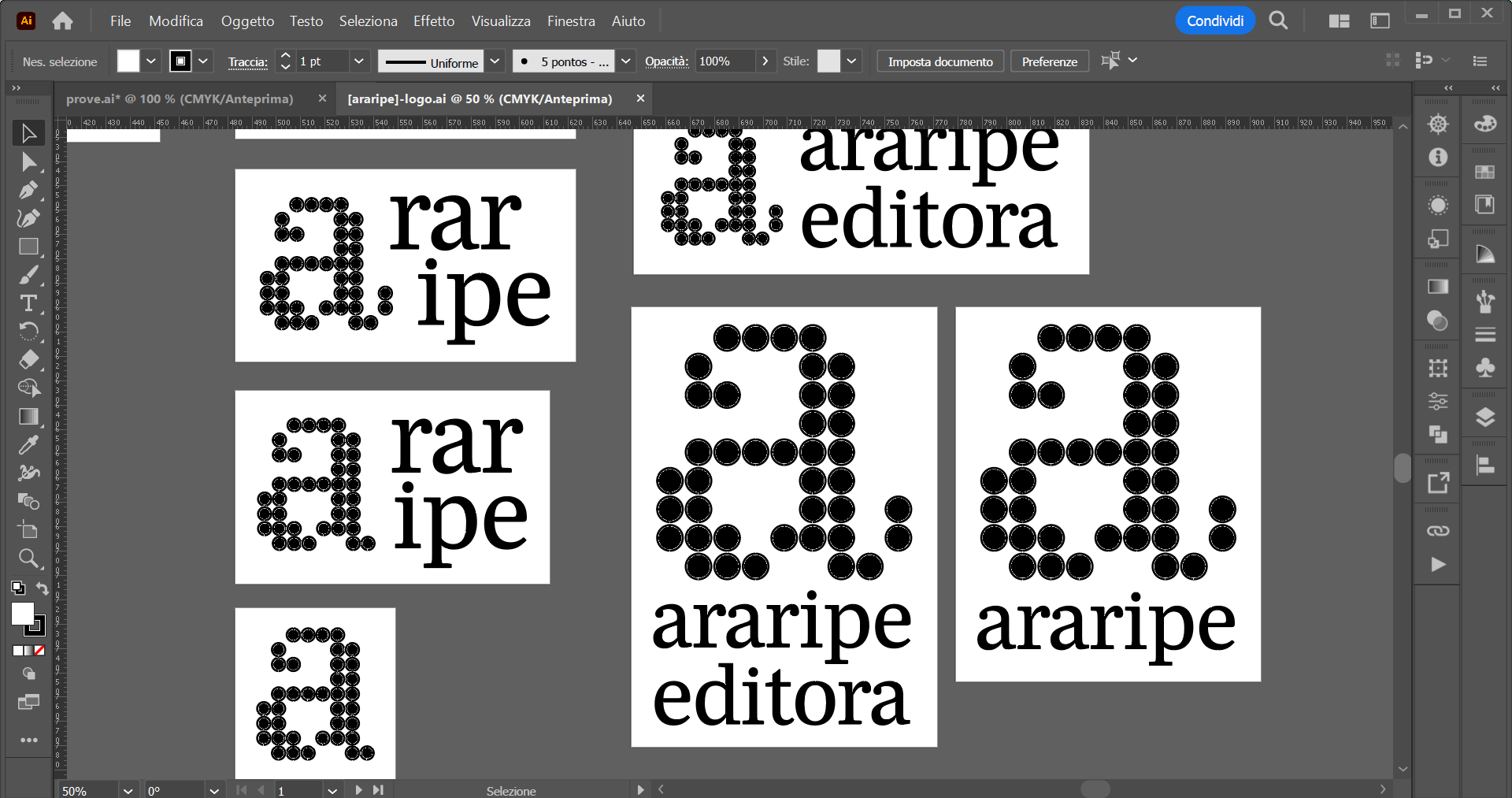Screen dimensions: 1512x798
Task: Click the Opacità link
Action: [x=666, y=61]
